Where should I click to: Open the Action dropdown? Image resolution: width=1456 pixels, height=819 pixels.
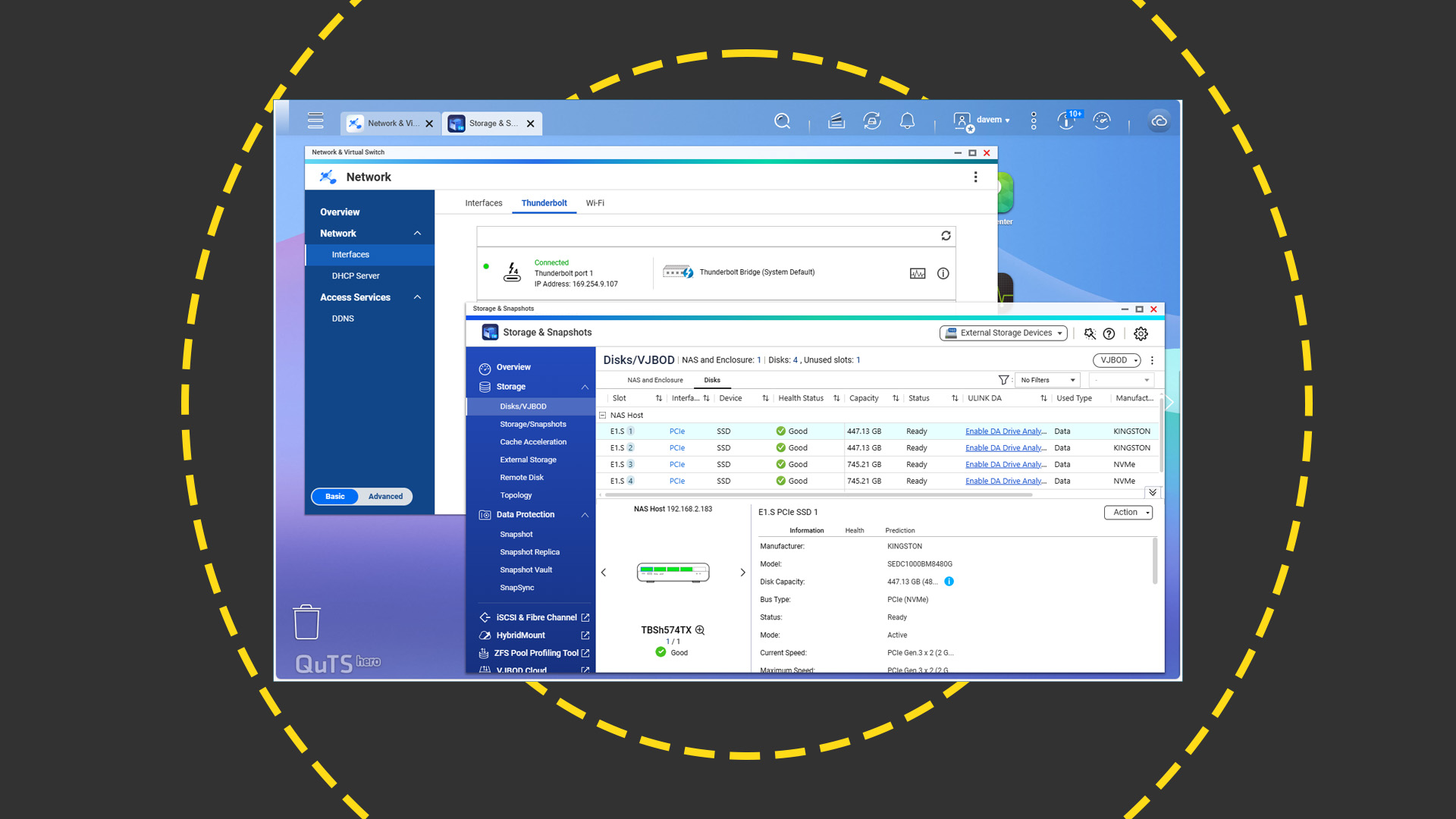[1128, 513]
